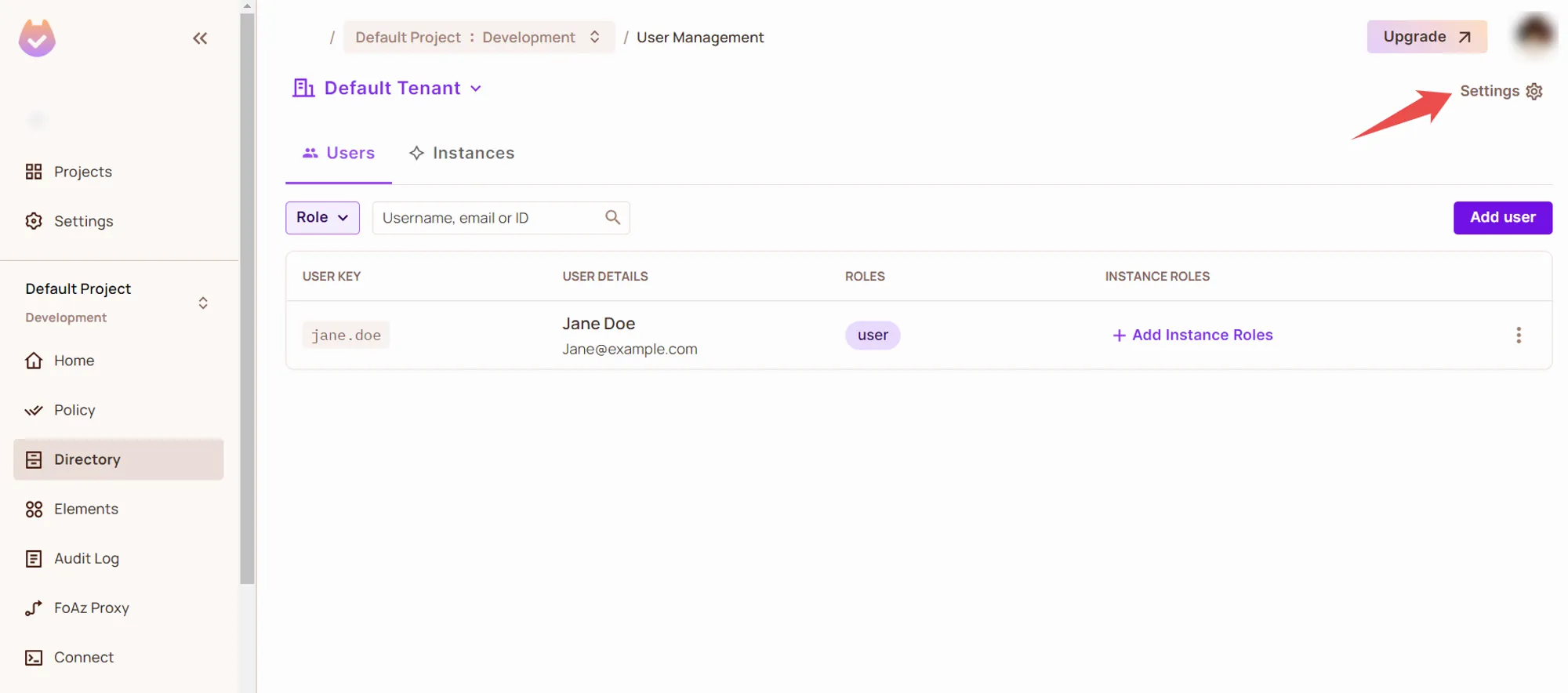Go to Home in the sidebar
This screenshot has width=1568, height=693.
click(74, 361)
